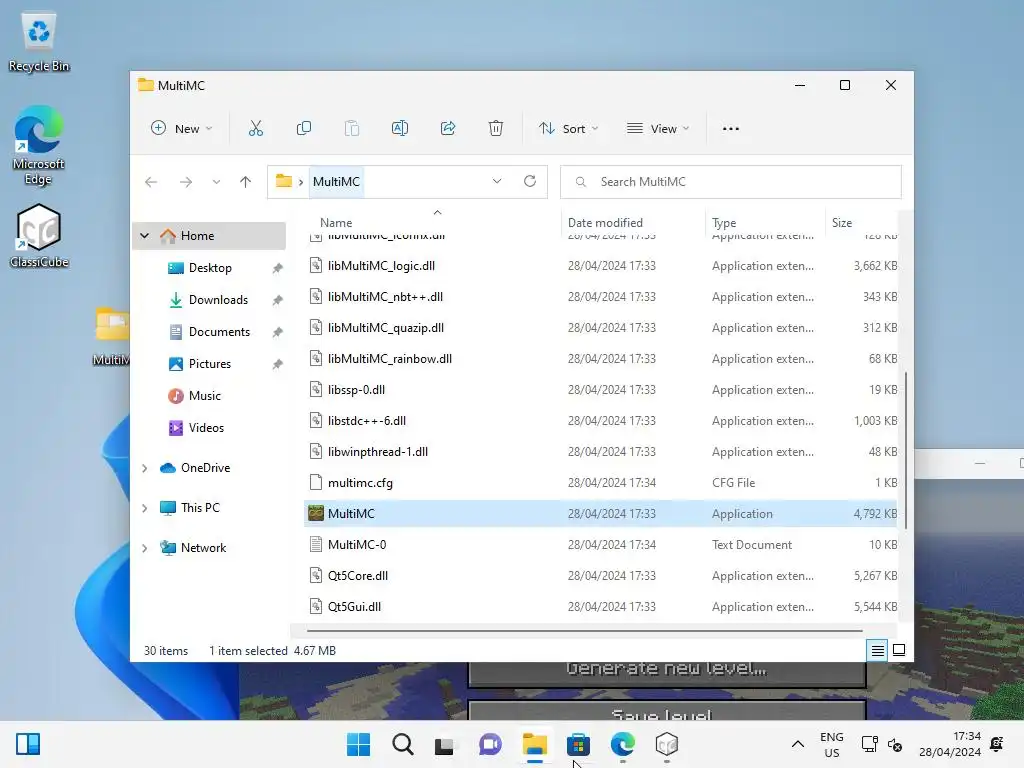Image resolution: width=1024 pixels, height=768 pixels.
Task: Open the New item dropdown
Action: tap(182, 129)
